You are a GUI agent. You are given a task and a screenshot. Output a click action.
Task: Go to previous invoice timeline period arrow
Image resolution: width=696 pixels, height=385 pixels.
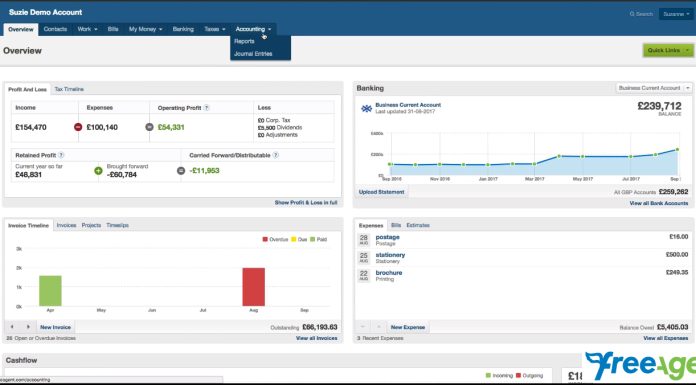point(12,327)
